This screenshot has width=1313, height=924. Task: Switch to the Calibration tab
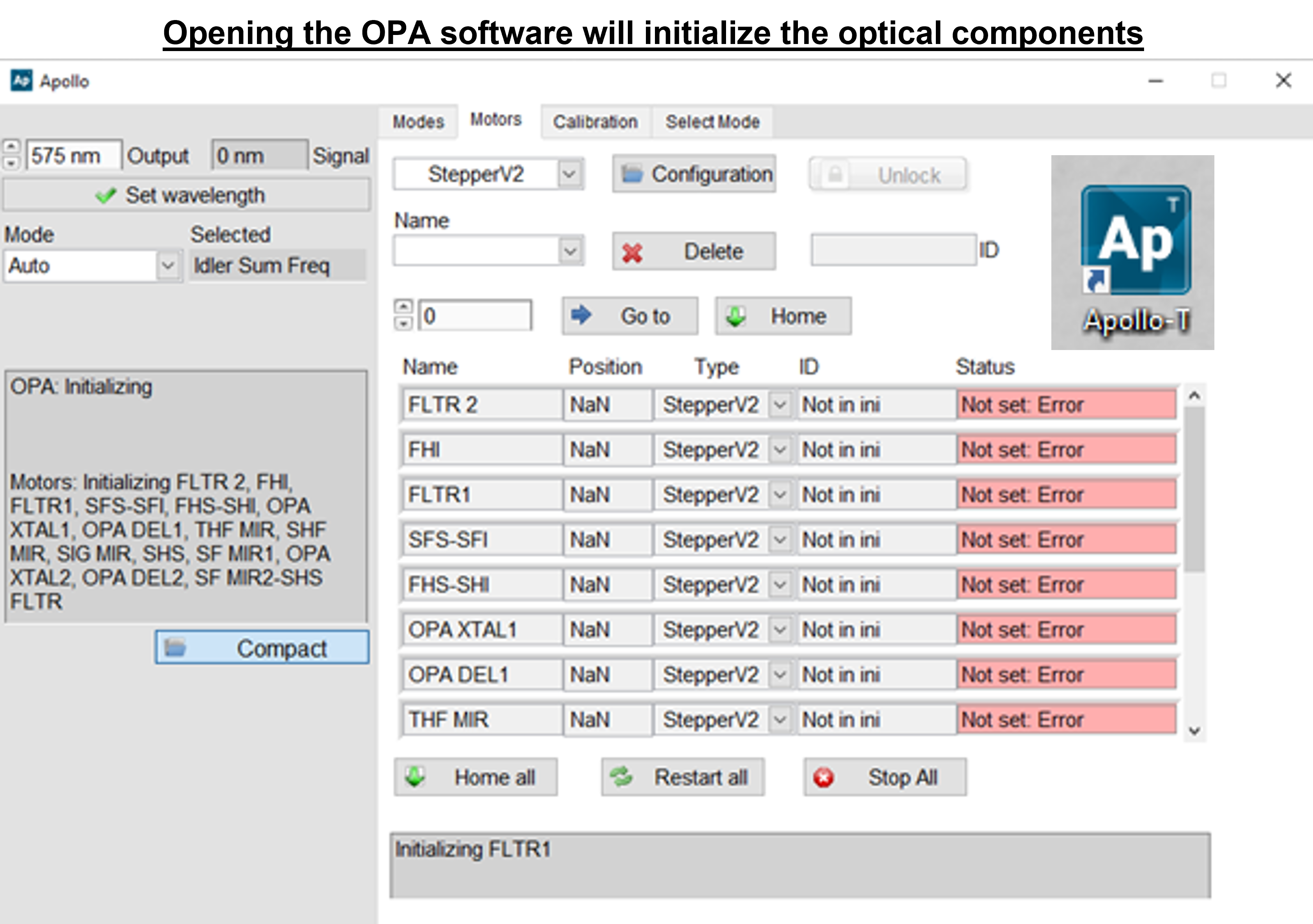click(595, 122)
